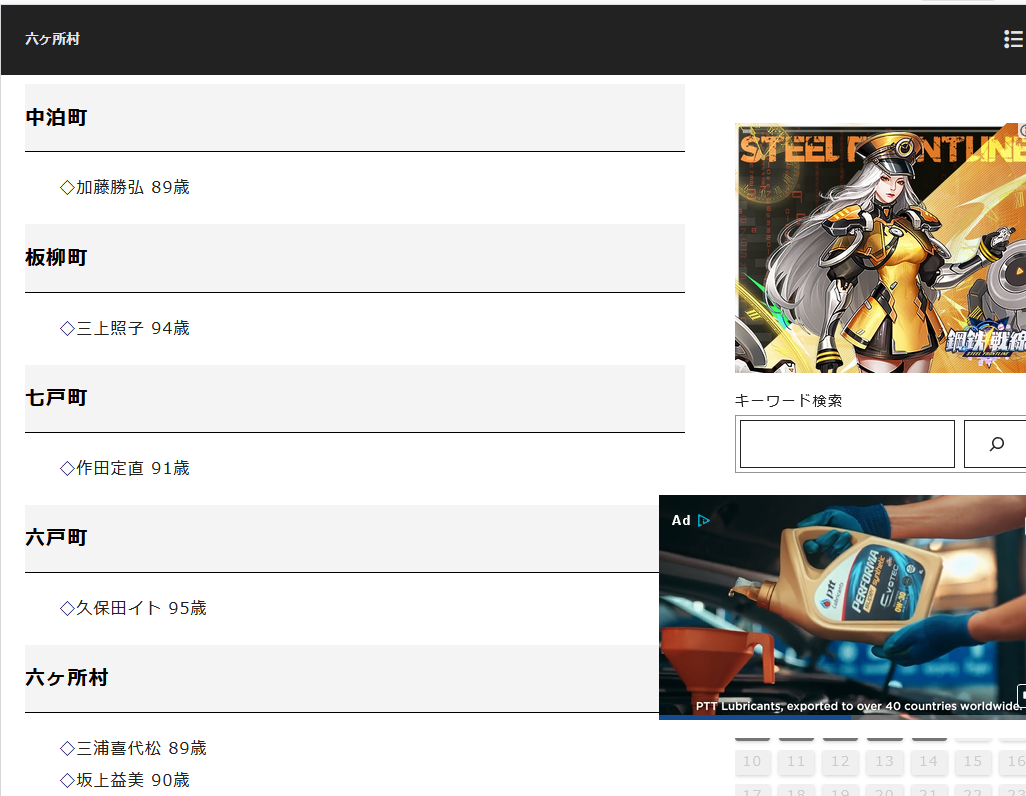This screenshot has height=796, width=1026.
Task: Click the 六ヶ所村 title in header
Action: click(x=52, y=39)
